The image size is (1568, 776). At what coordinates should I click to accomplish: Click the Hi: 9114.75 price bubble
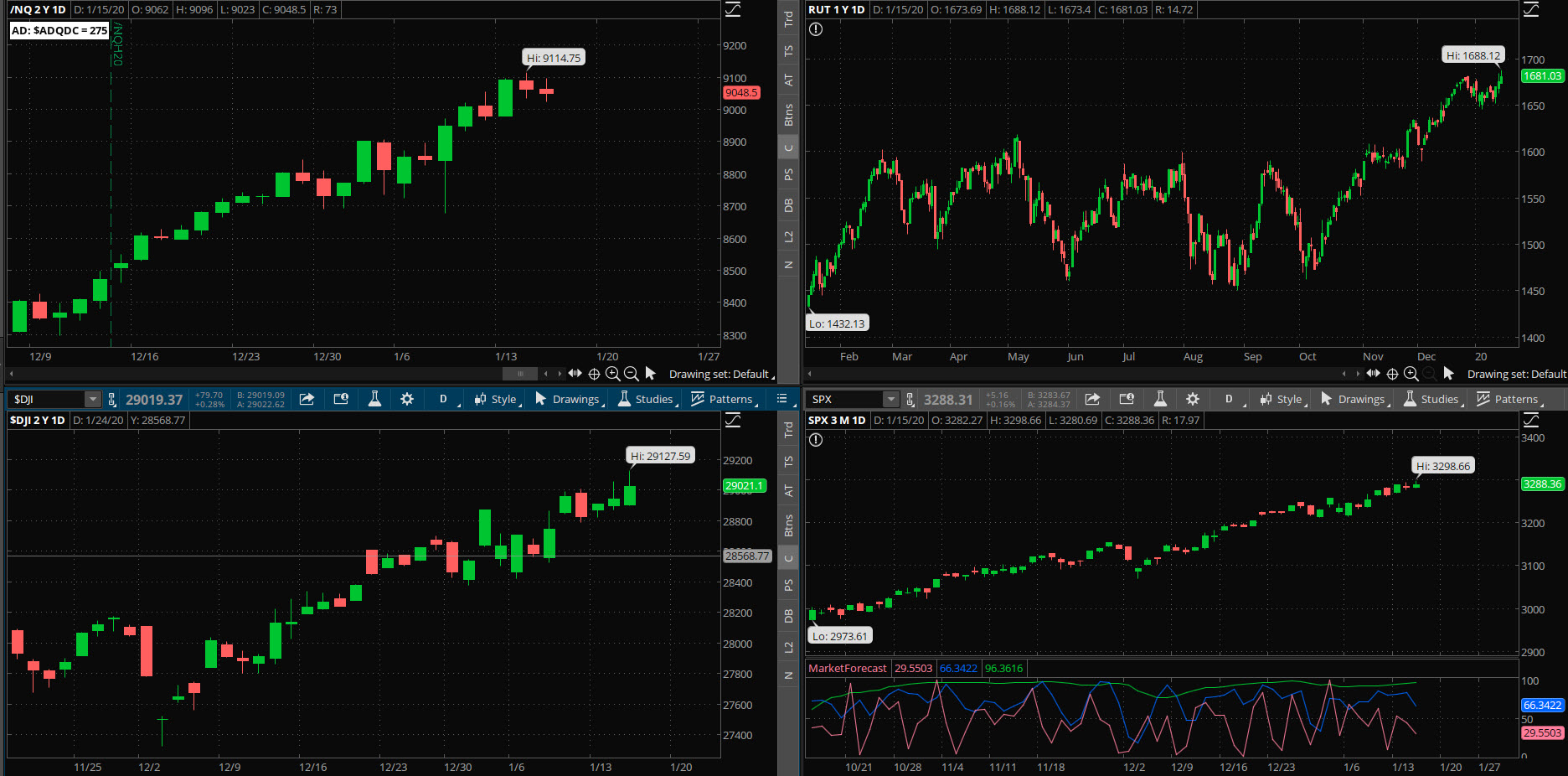(x=554, y=58)
